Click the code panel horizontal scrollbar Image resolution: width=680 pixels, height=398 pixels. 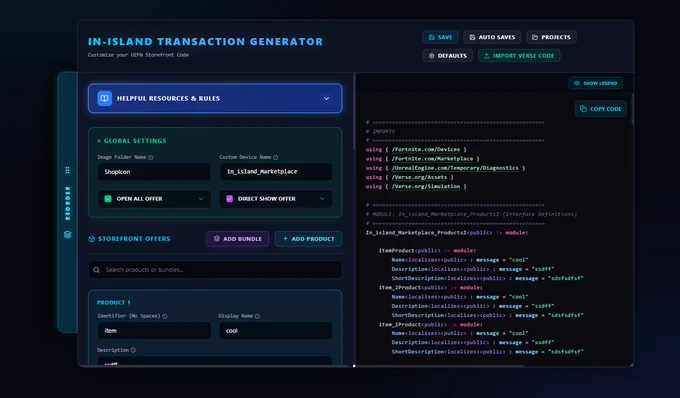click(x=439, y=366)
